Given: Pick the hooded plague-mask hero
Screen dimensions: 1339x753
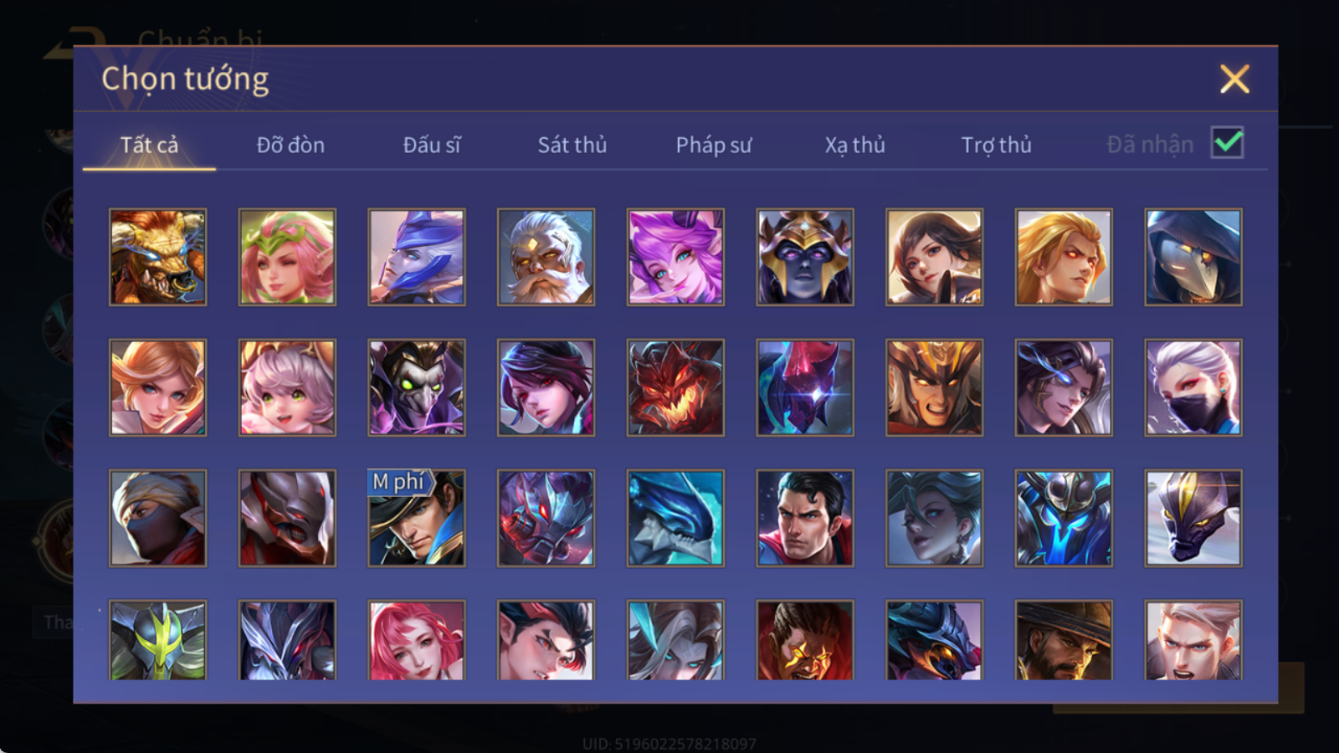Looking at the screenshot, I should 1194,257.
